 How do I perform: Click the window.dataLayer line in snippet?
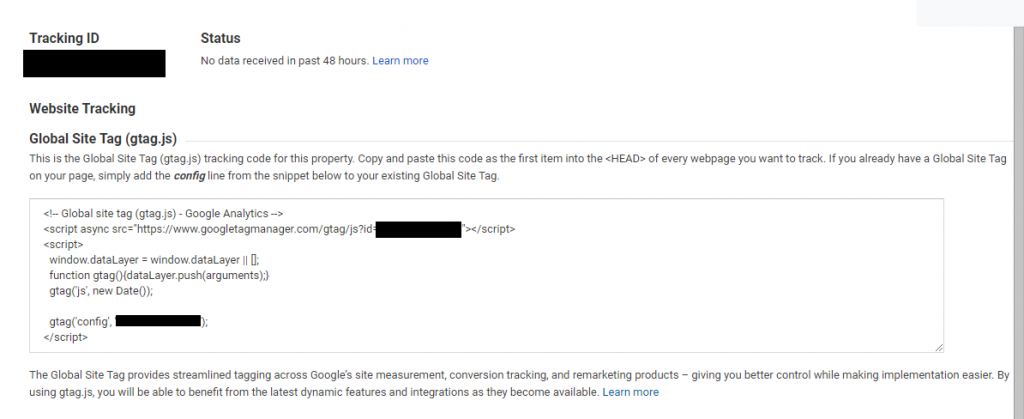(154, 259)
